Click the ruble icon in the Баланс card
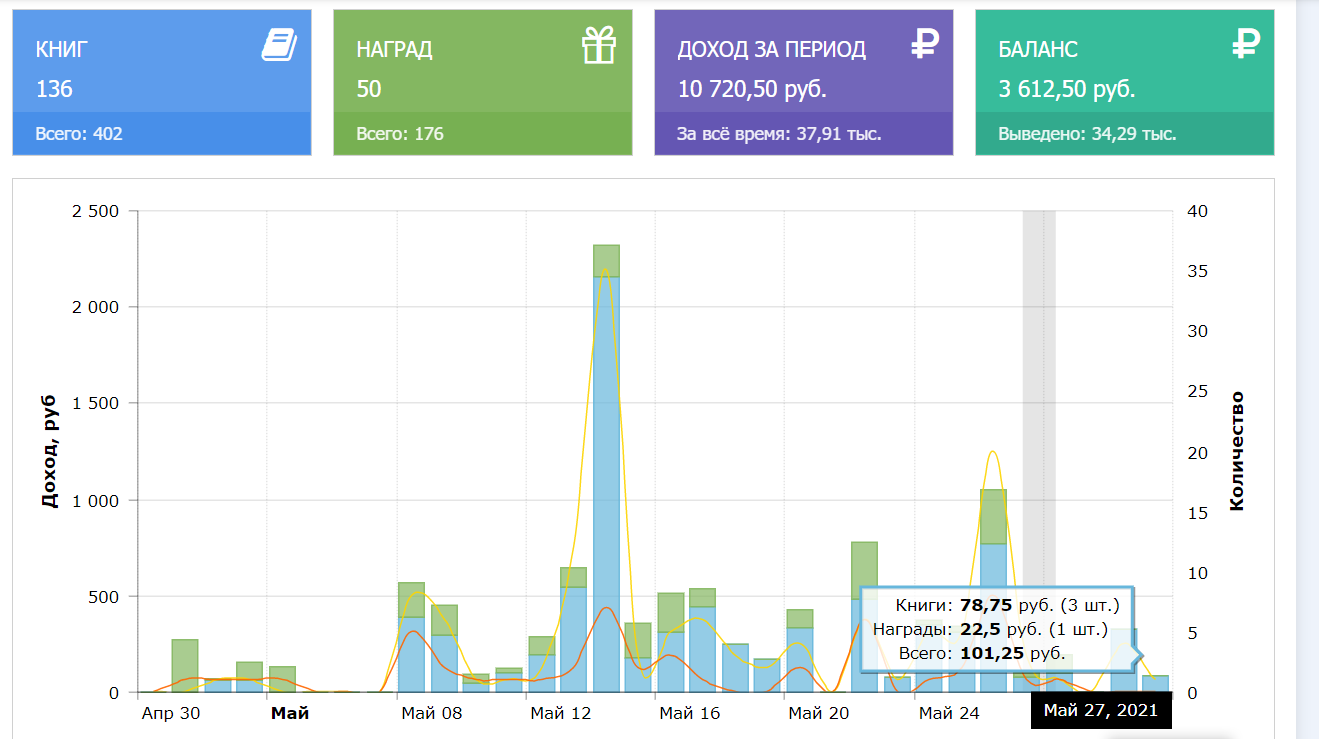This screenshot has height=739, width=1319. 1246,43
